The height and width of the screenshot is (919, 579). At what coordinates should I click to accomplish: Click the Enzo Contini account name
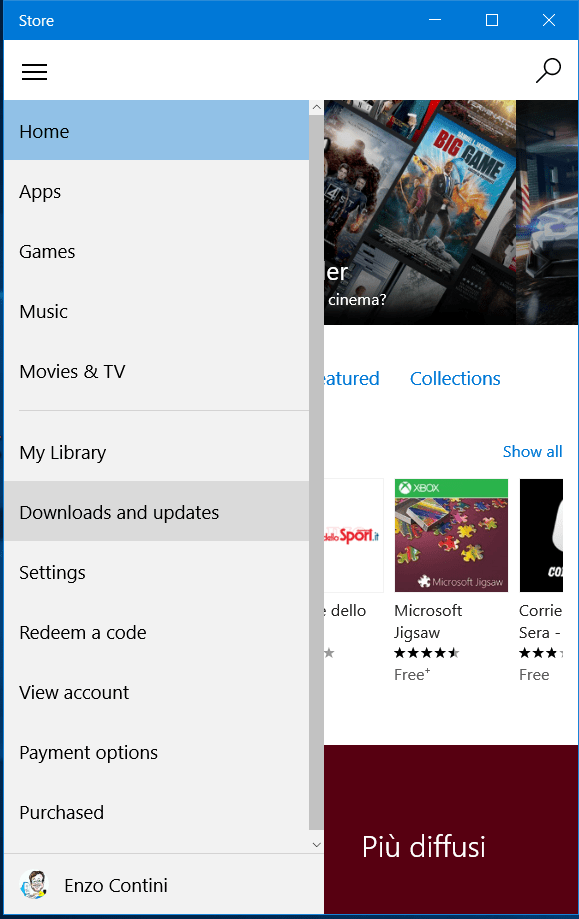tap(116, 885)
